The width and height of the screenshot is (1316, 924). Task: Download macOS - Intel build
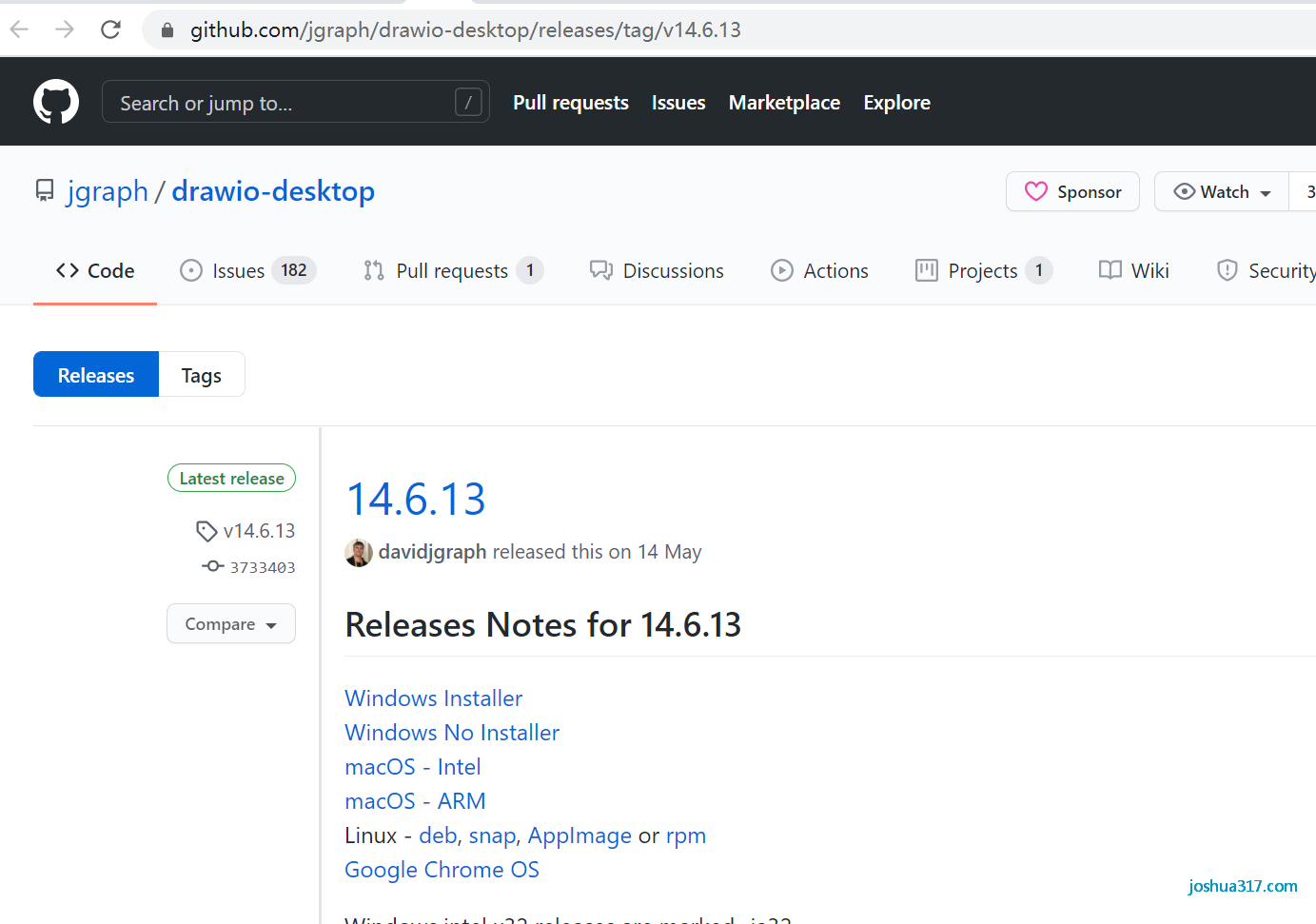click(x=413, y=766)
